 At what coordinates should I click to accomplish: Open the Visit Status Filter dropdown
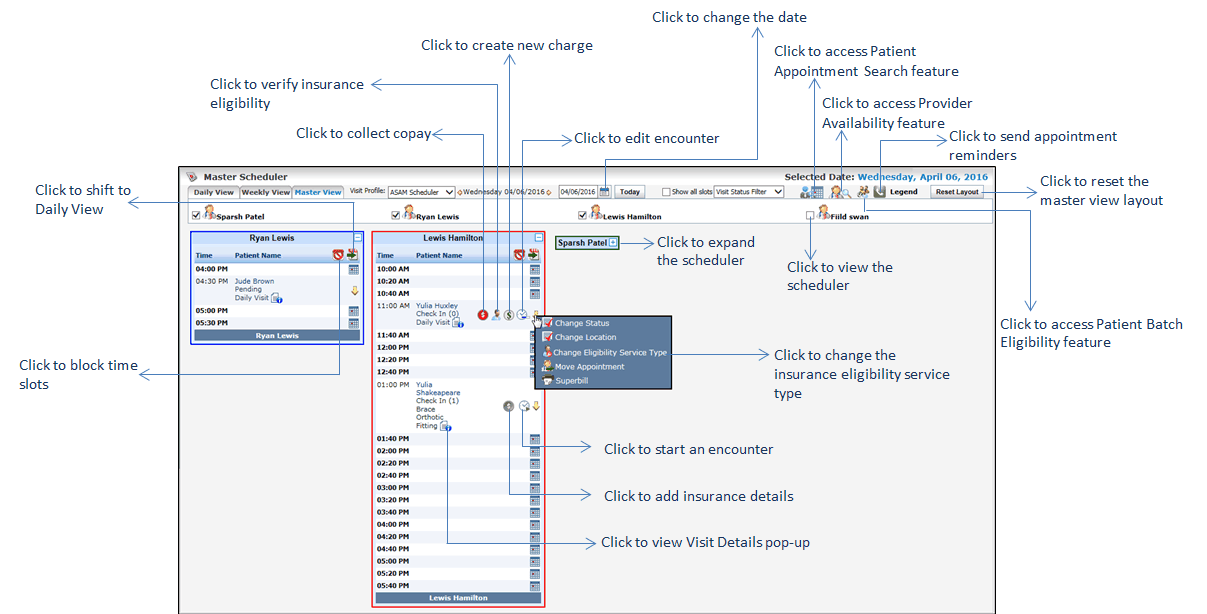pyautogui.click(x=748, y=192)
